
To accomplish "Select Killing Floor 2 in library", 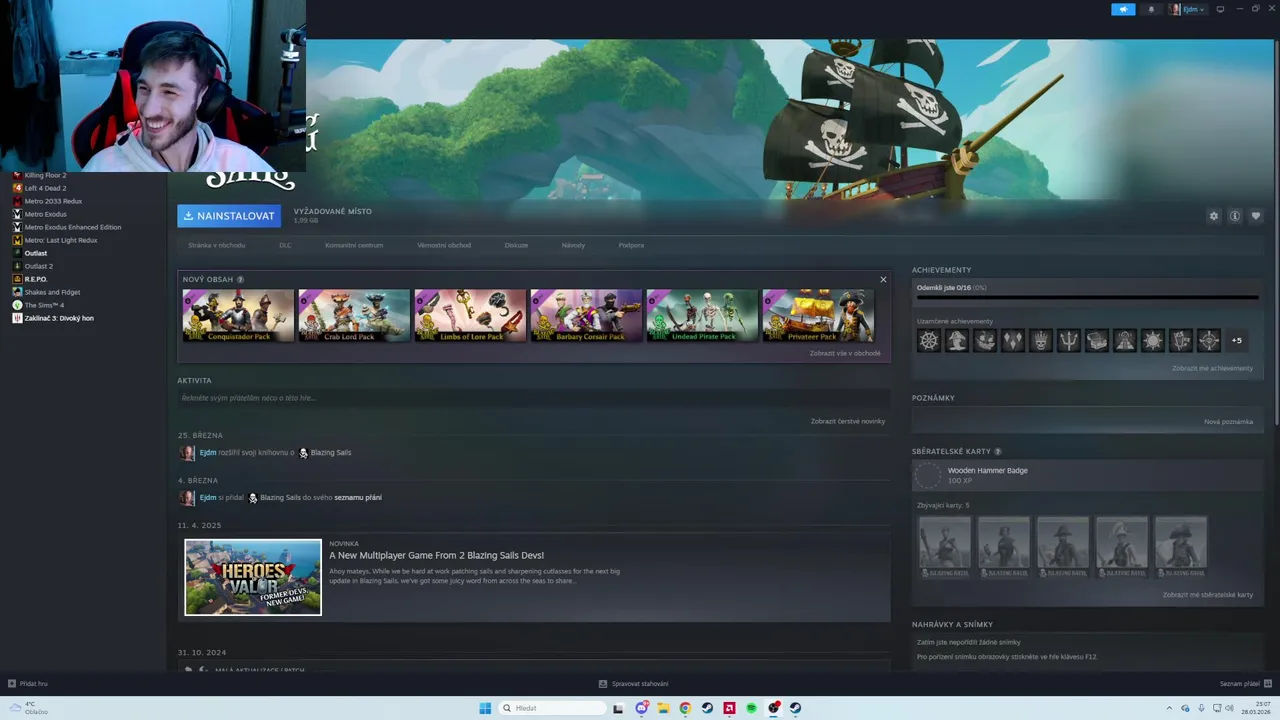I will [46, 175].
